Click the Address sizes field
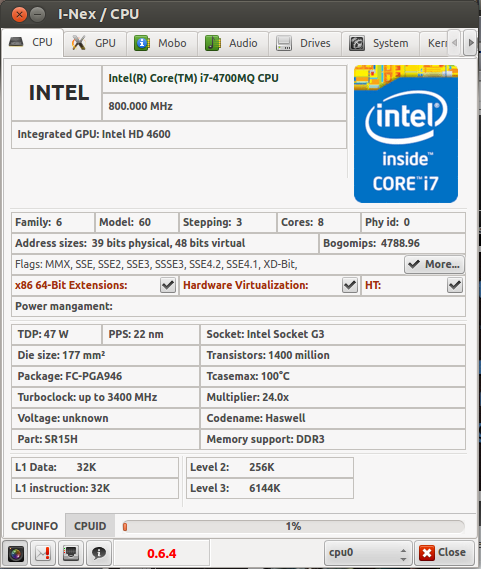481x569 pixels. coord(165,243)
